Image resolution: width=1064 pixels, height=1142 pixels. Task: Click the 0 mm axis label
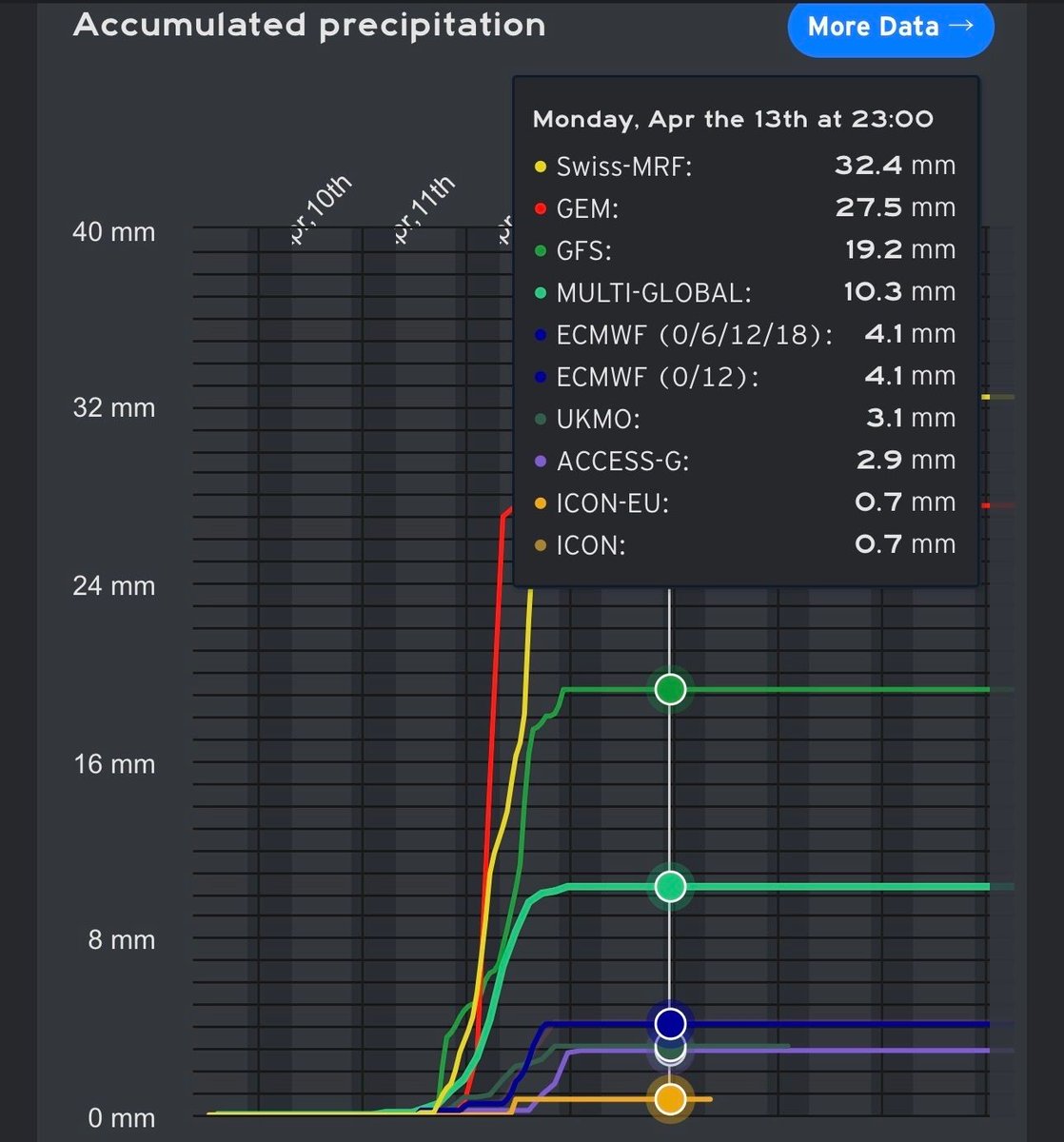click(122, 1117)
